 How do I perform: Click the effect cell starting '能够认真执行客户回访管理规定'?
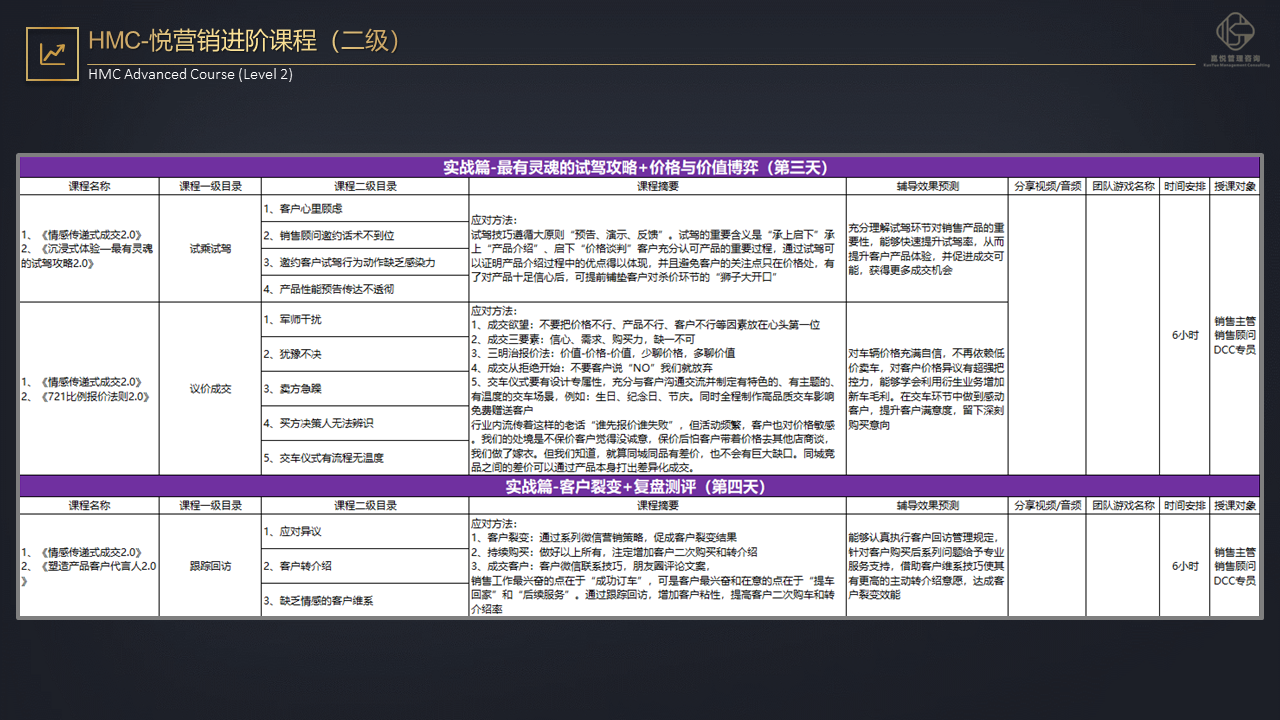927,565
